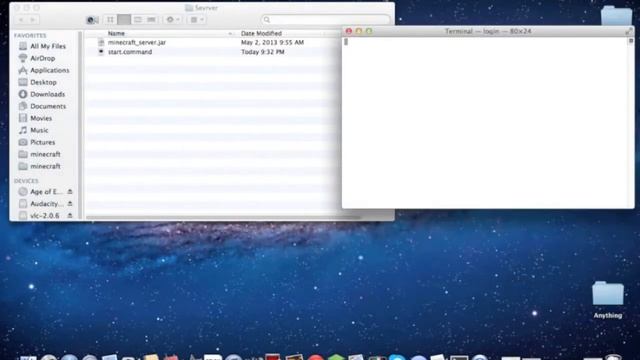Viewport: 640px width, 360px height.
Task: Switch Finder to list view
Action: coord(124,20)
